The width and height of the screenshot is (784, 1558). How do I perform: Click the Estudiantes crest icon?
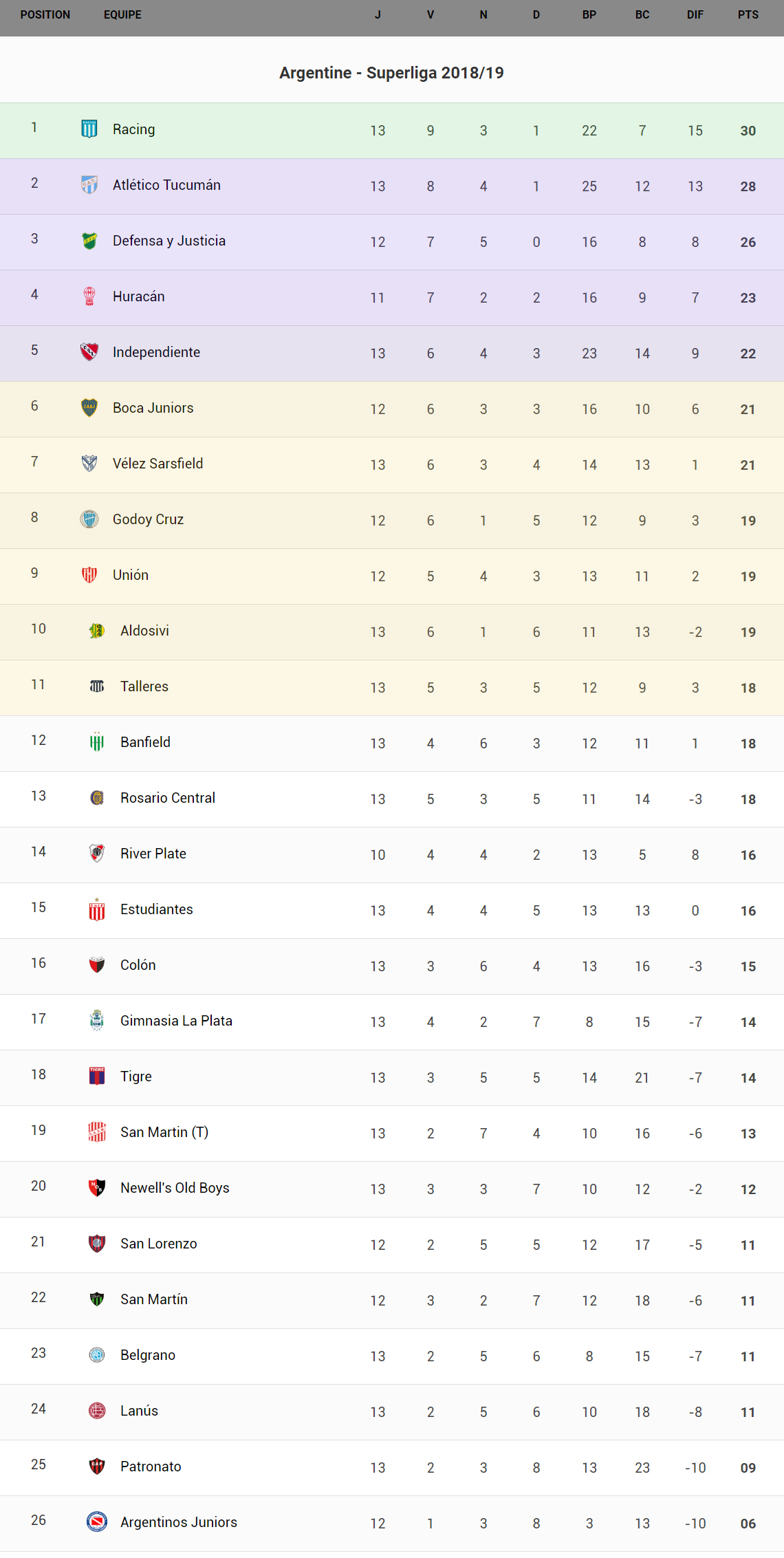point(97,909)
